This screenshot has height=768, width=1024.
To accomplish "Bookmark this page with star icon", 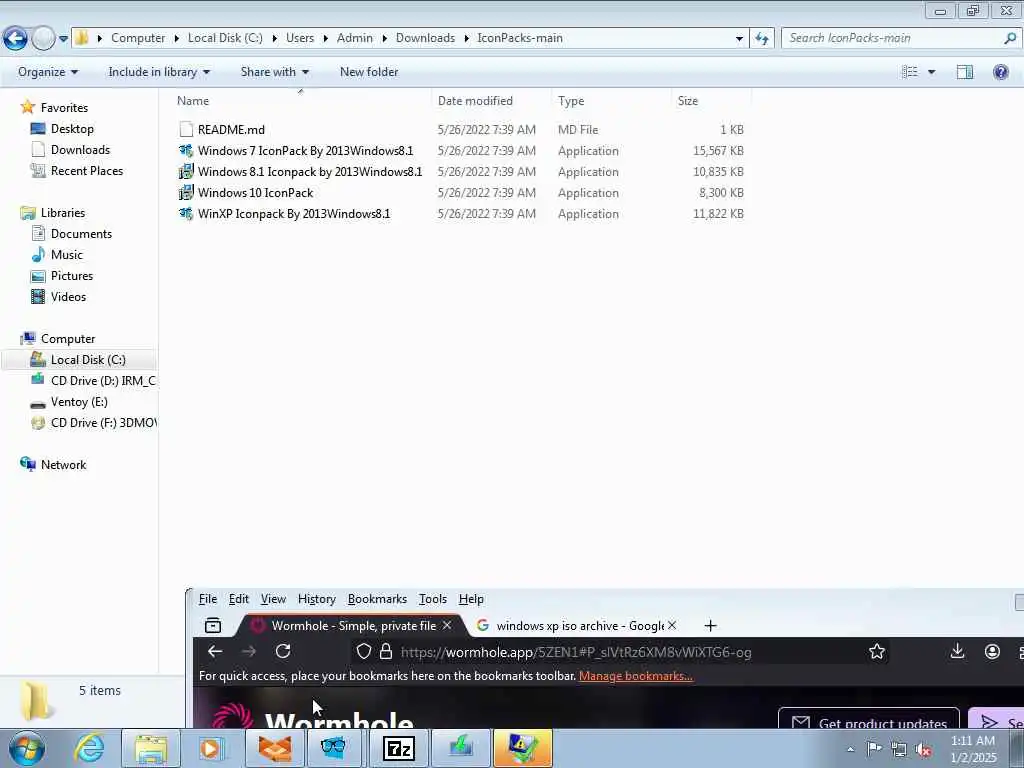I will click(x=877, y=651).
